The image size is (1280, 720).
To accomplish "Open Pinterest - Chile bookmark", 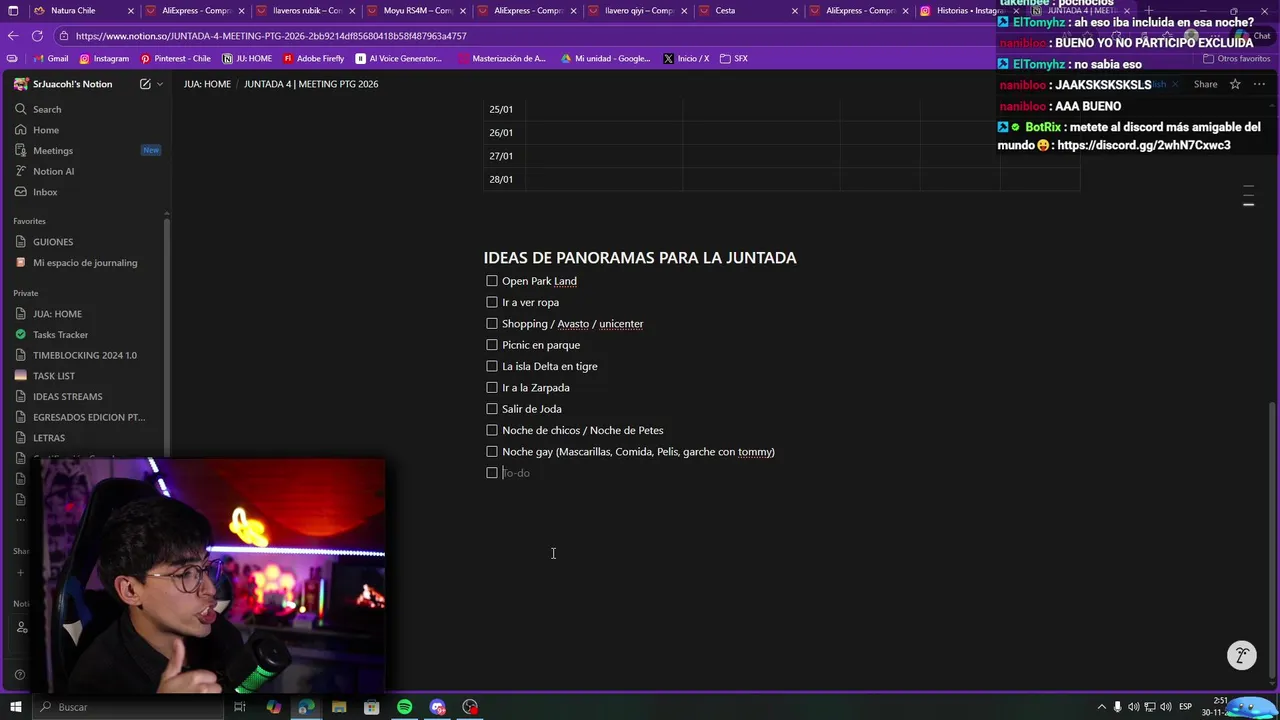I will click(175, 58).
